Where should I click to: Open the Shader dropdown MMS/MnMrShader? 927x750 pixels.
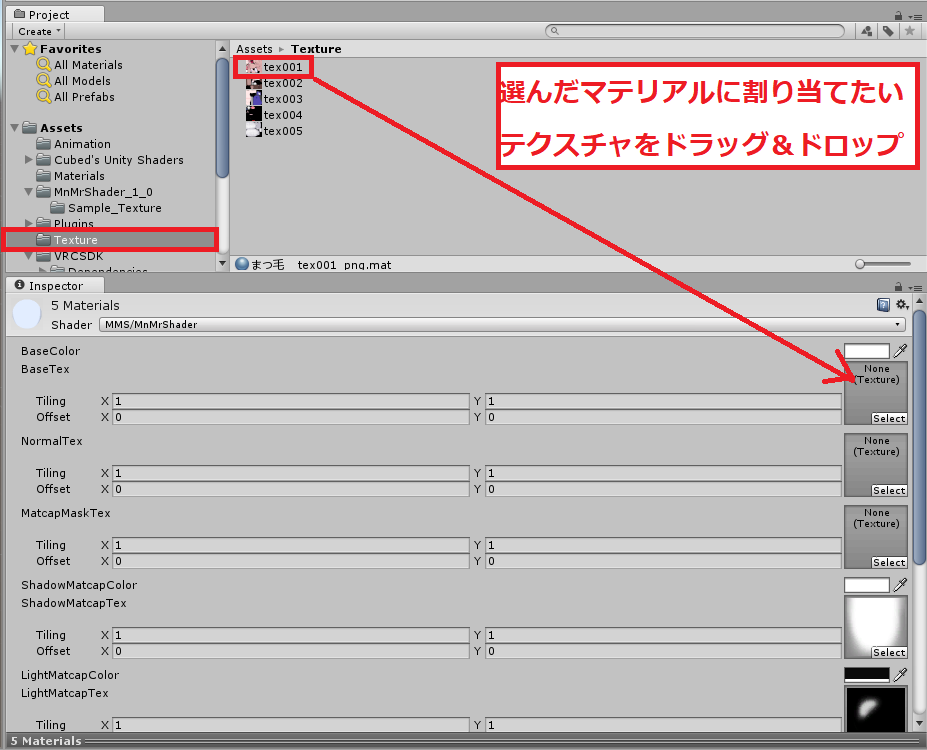click(502, 324)
